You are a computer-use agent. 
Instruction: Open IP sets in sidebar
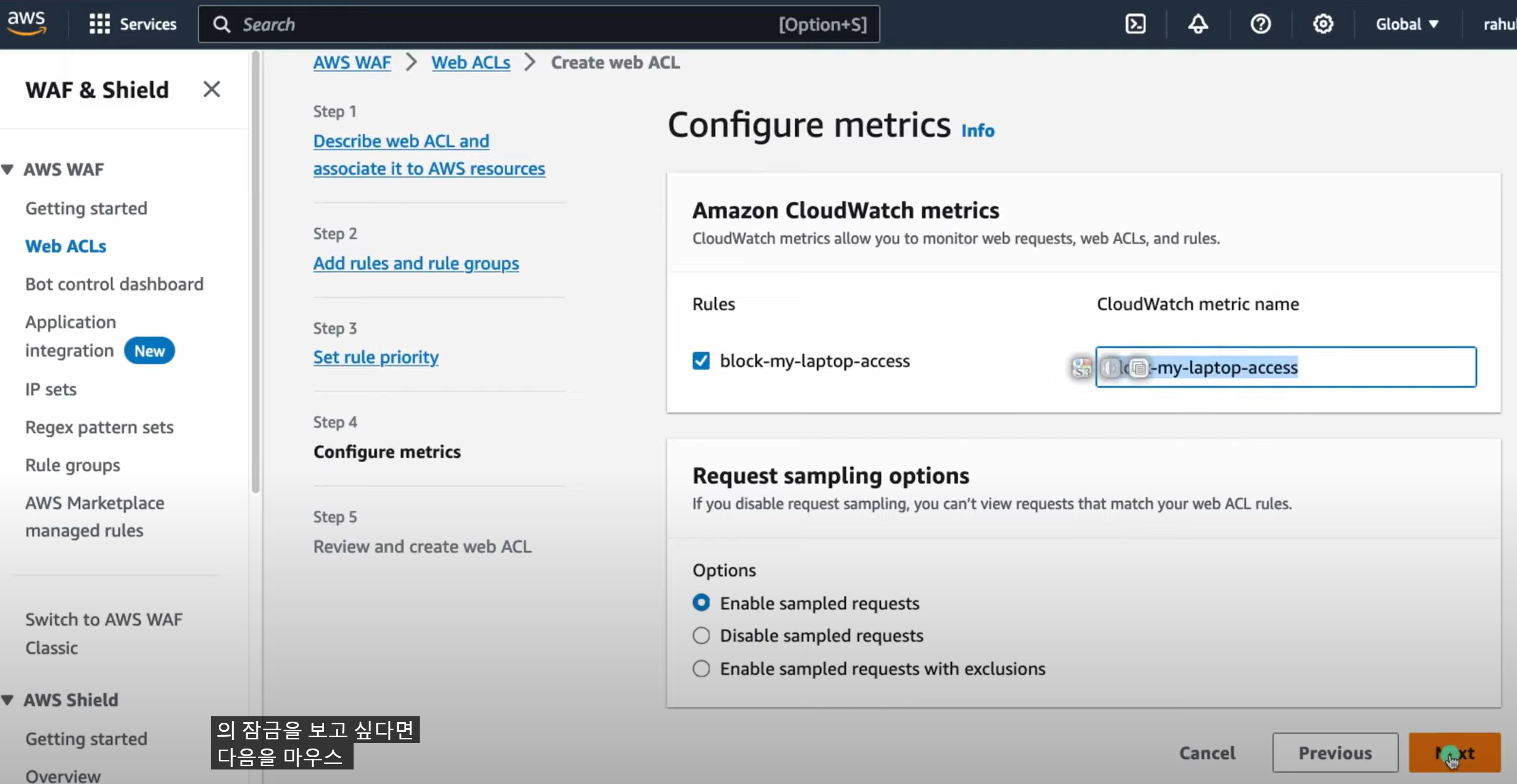pos(51,390)
